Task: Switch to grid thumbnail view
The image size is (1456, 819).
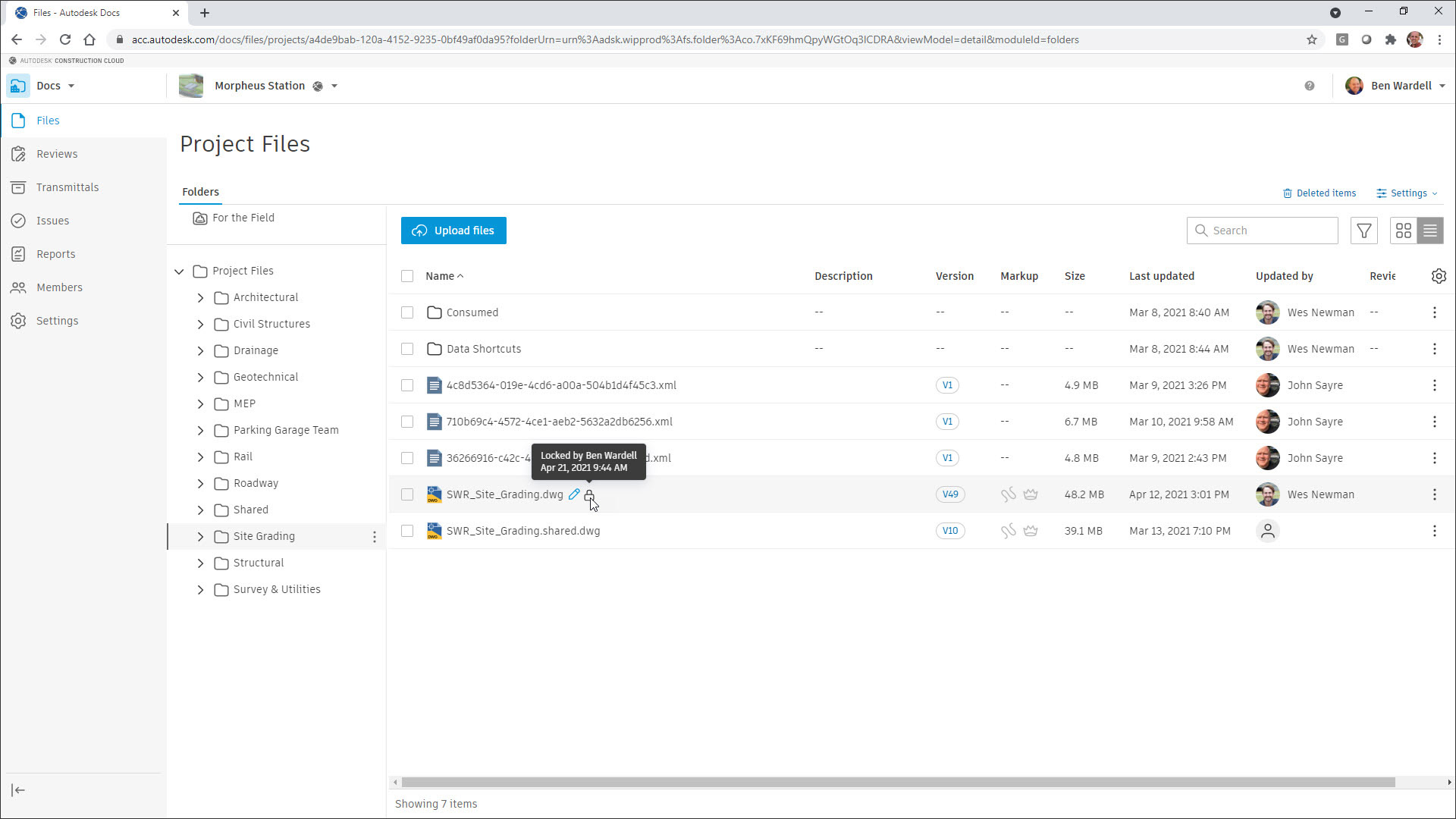Action: (x=1403, y=231)
